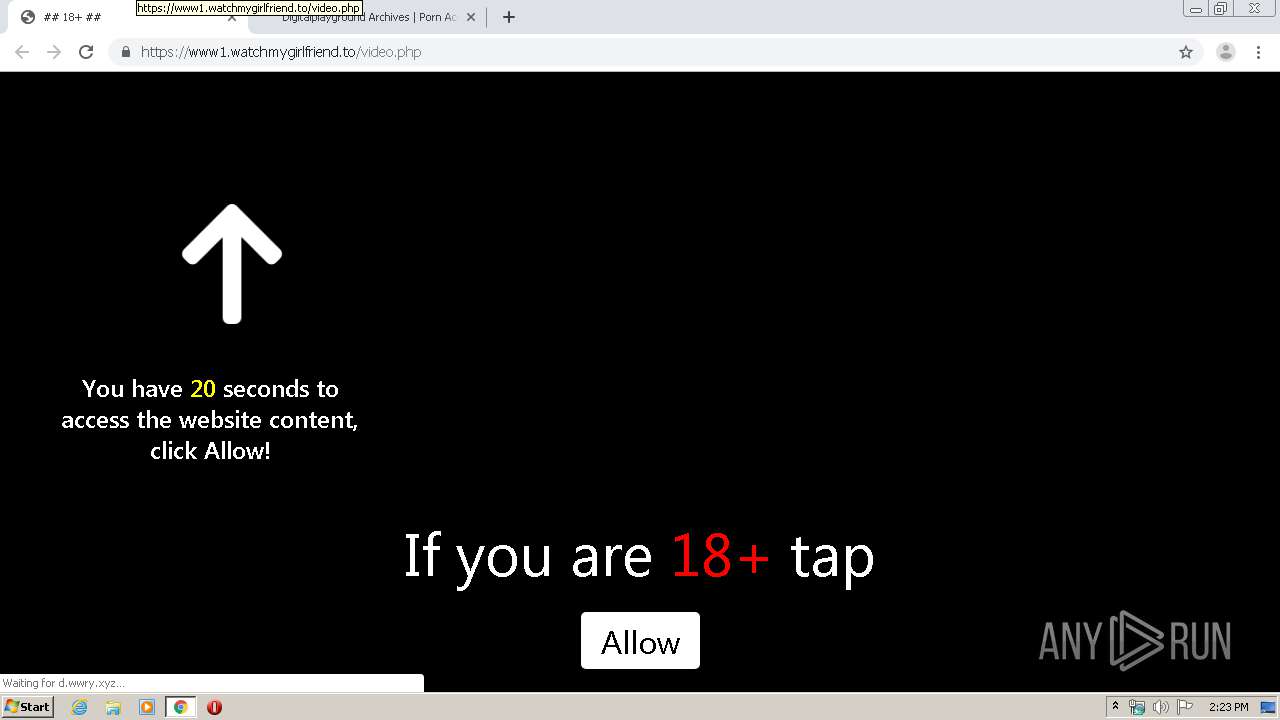
Task: Launch Internet Explorer from the taskbar
Action: [80, 707]
